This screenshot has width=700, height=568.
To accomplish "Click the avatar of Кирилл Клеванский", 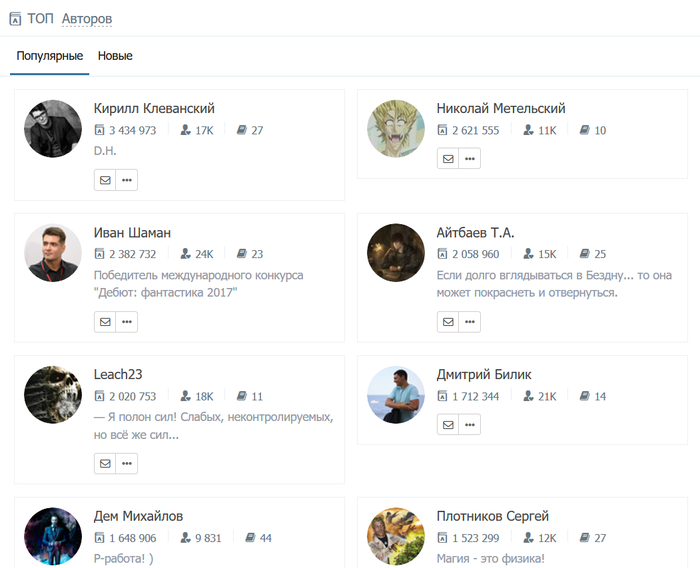I will coord(53,129).
